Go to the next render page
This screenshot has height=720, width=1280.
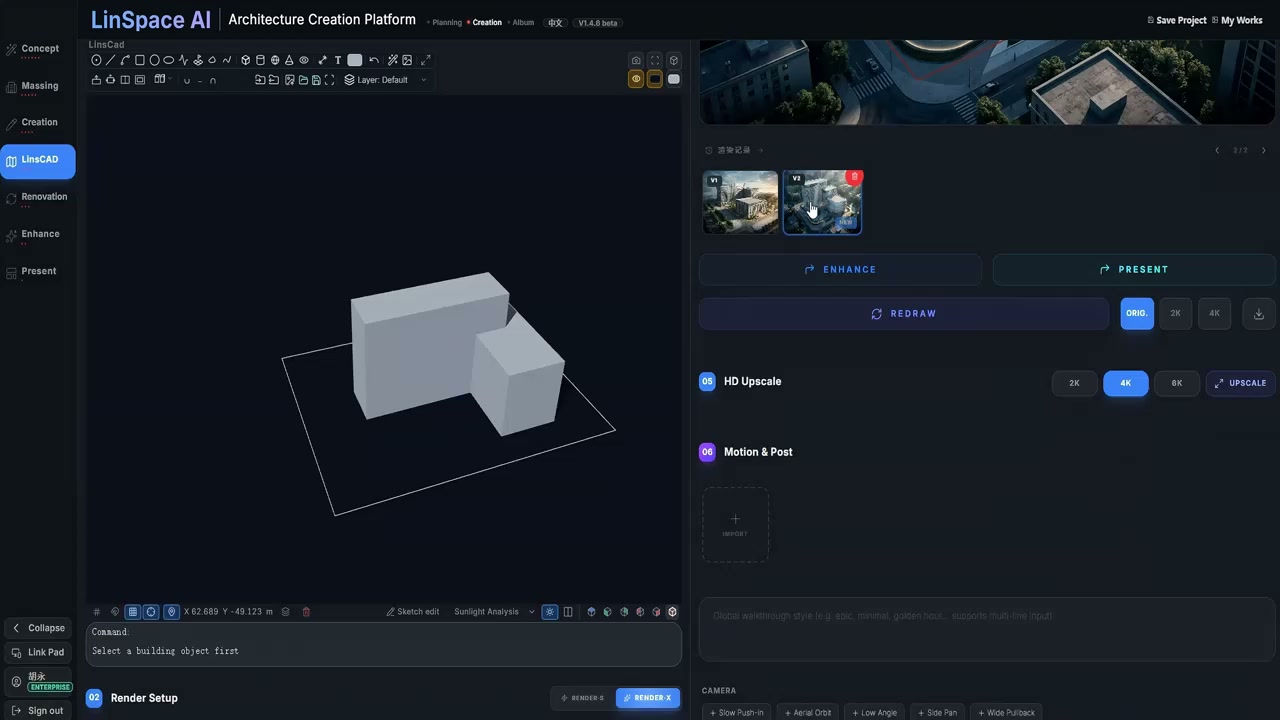(1263, 151)
